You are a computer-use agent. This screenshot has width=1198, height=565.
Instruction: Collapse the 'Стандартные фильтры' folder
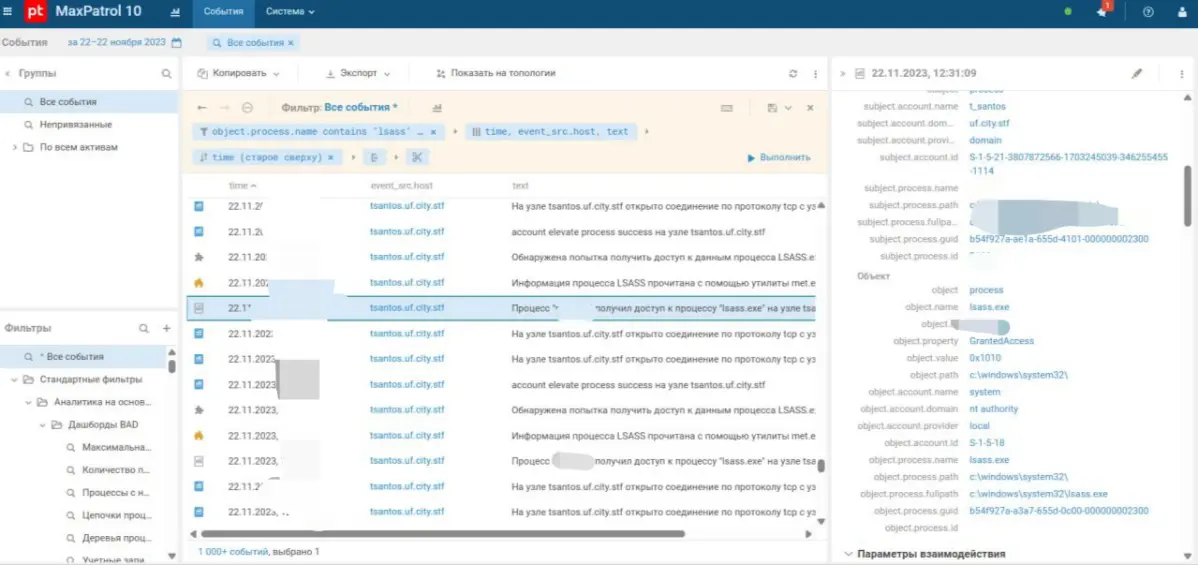(x=15, y=379)
